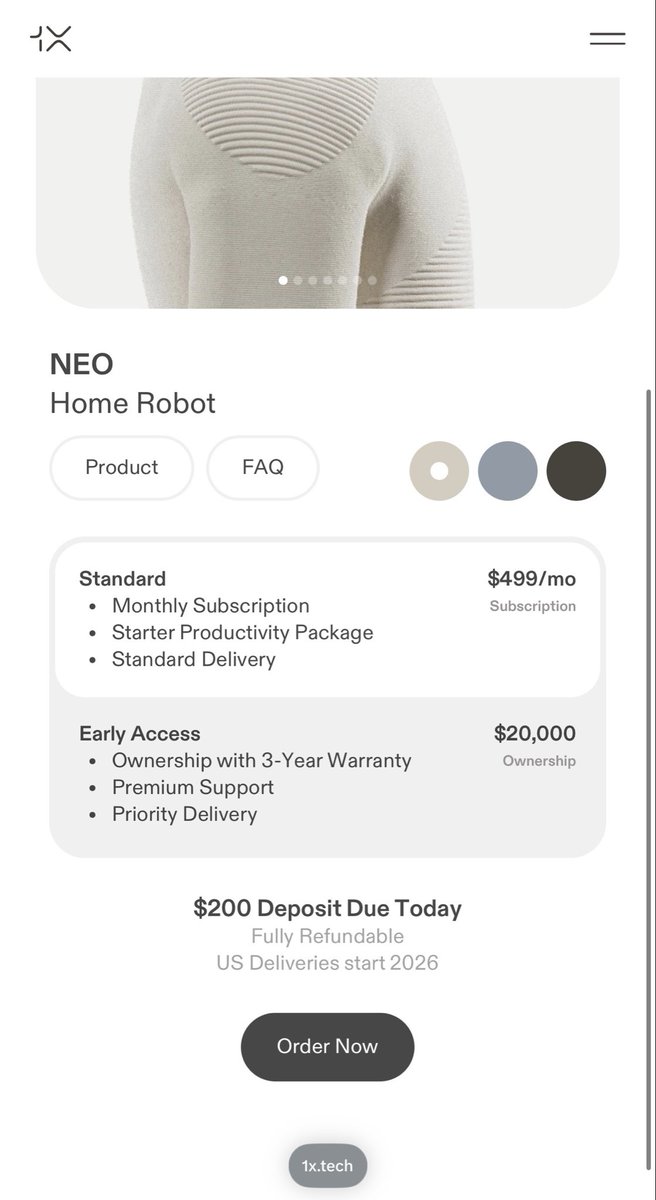Screen dimensions: 656x1200
Task: Jump to the second carousel slide dot
Action: pos(298,280)
